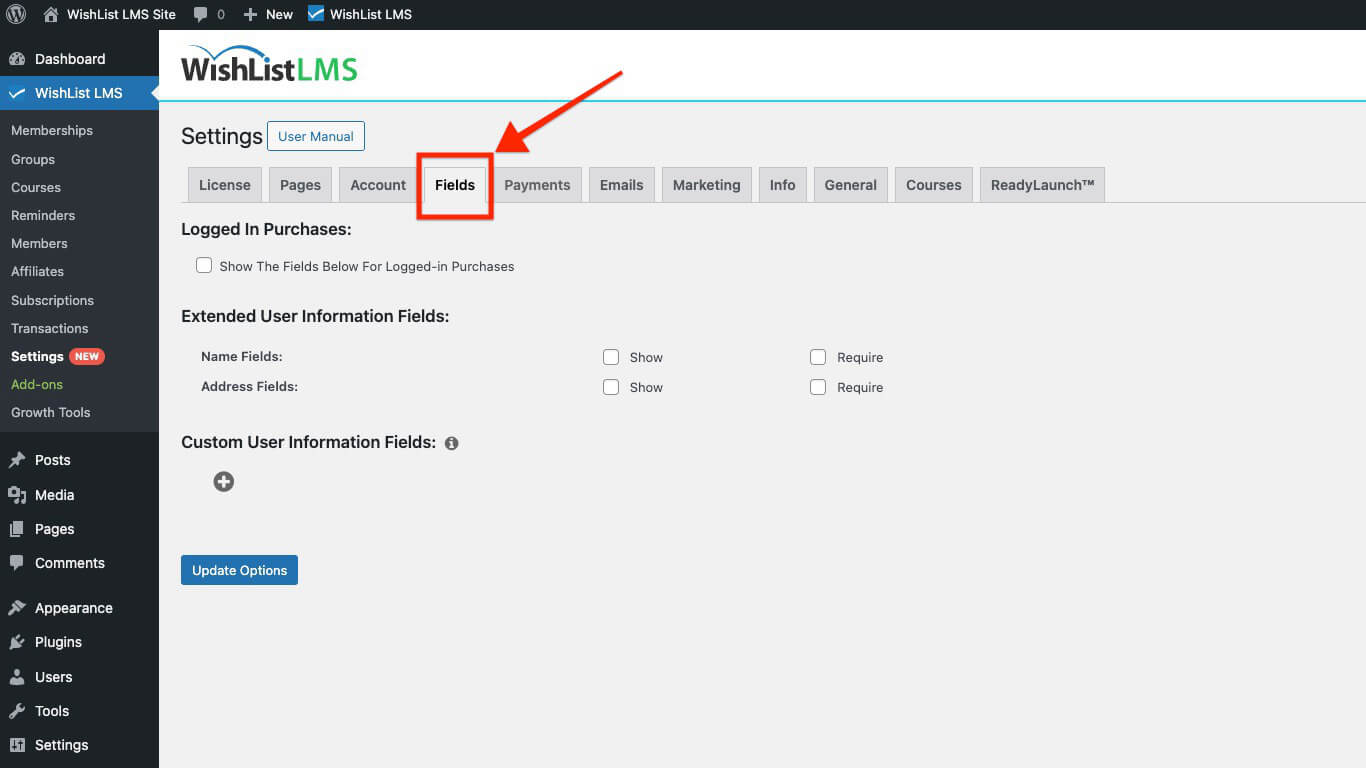1366x768 pixels.
Task: Open the Marketing settings tab
Action: point(706,184)
